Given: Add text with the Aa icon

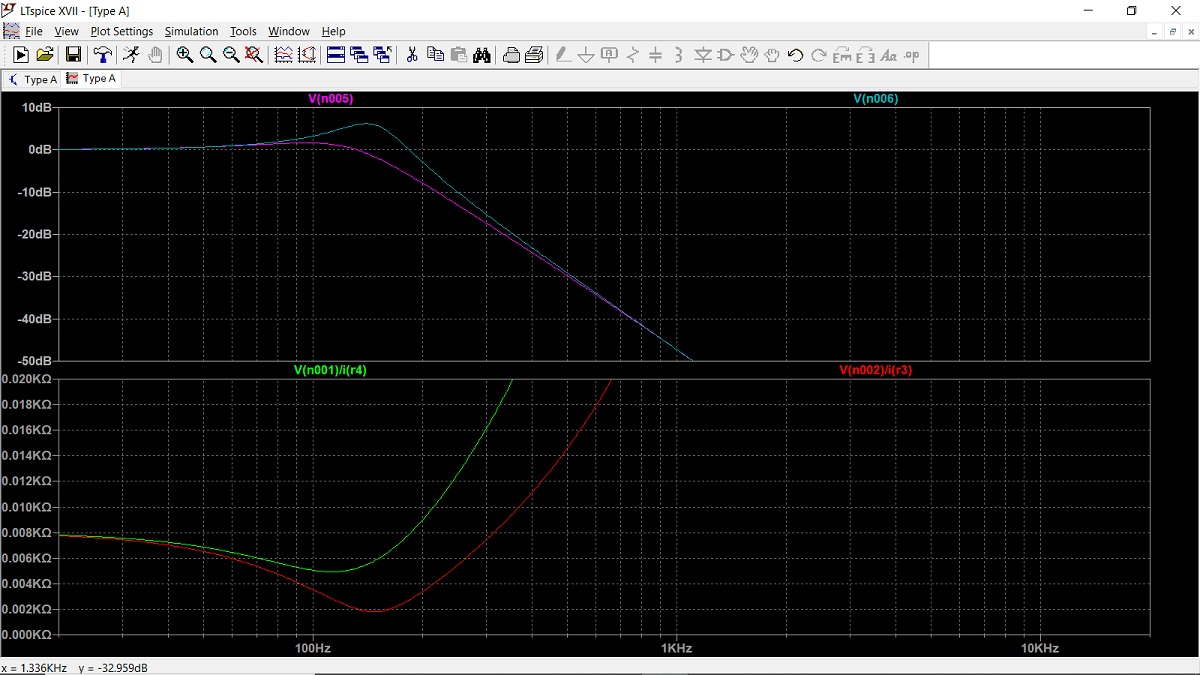Looking at the screenshot, I should click(888, 55).
